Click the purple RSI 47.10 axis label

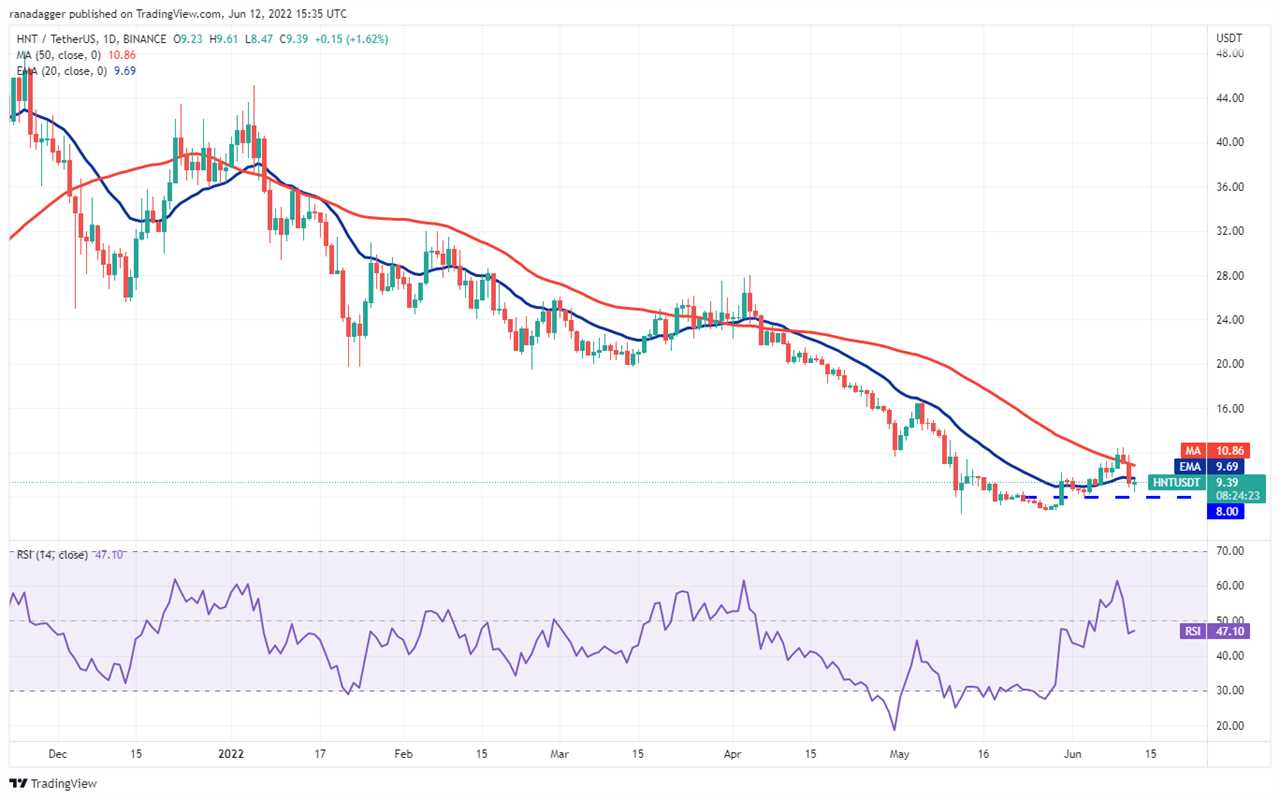click(x=1214, y=632)
